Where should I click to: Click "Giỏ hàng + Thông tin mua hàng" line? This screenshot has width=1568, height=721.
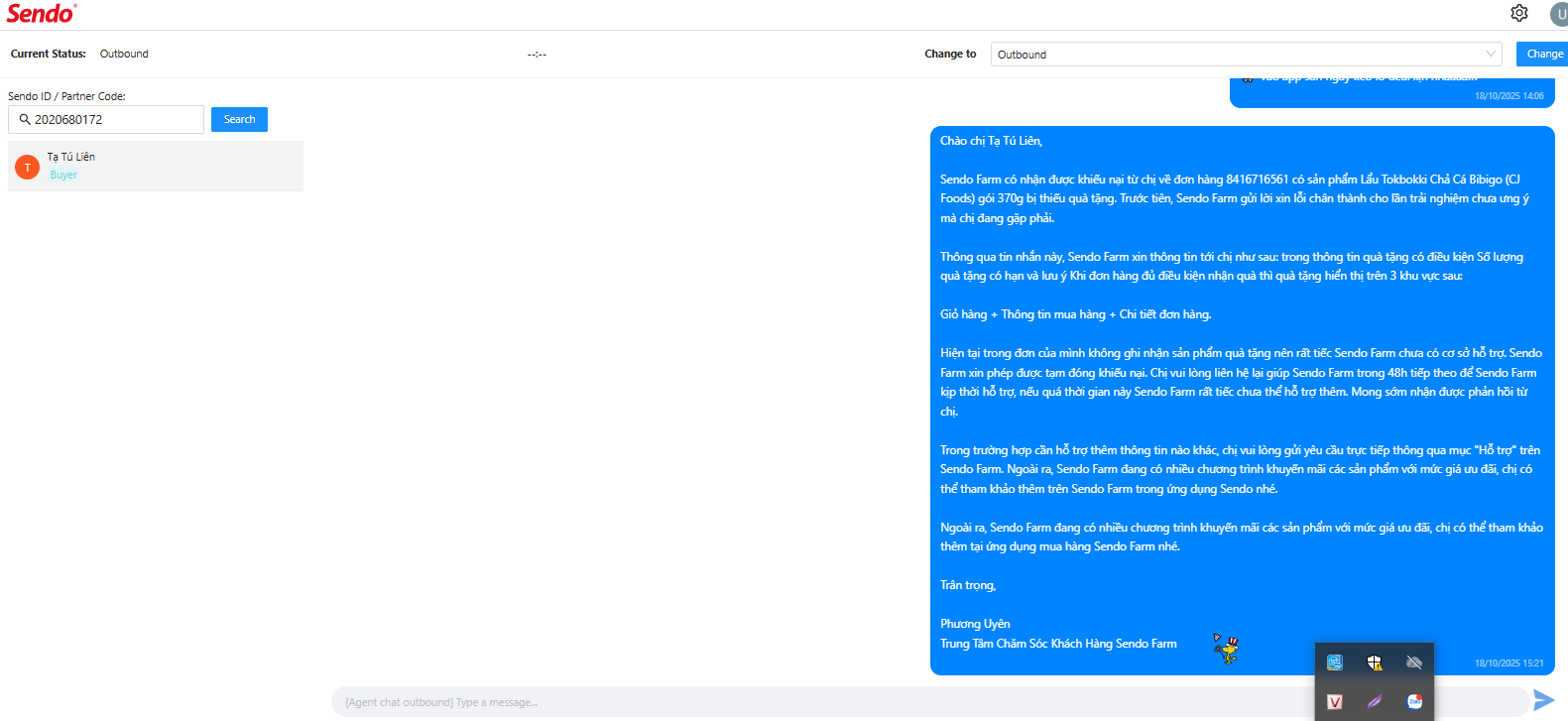click(x=1075, y=314)
